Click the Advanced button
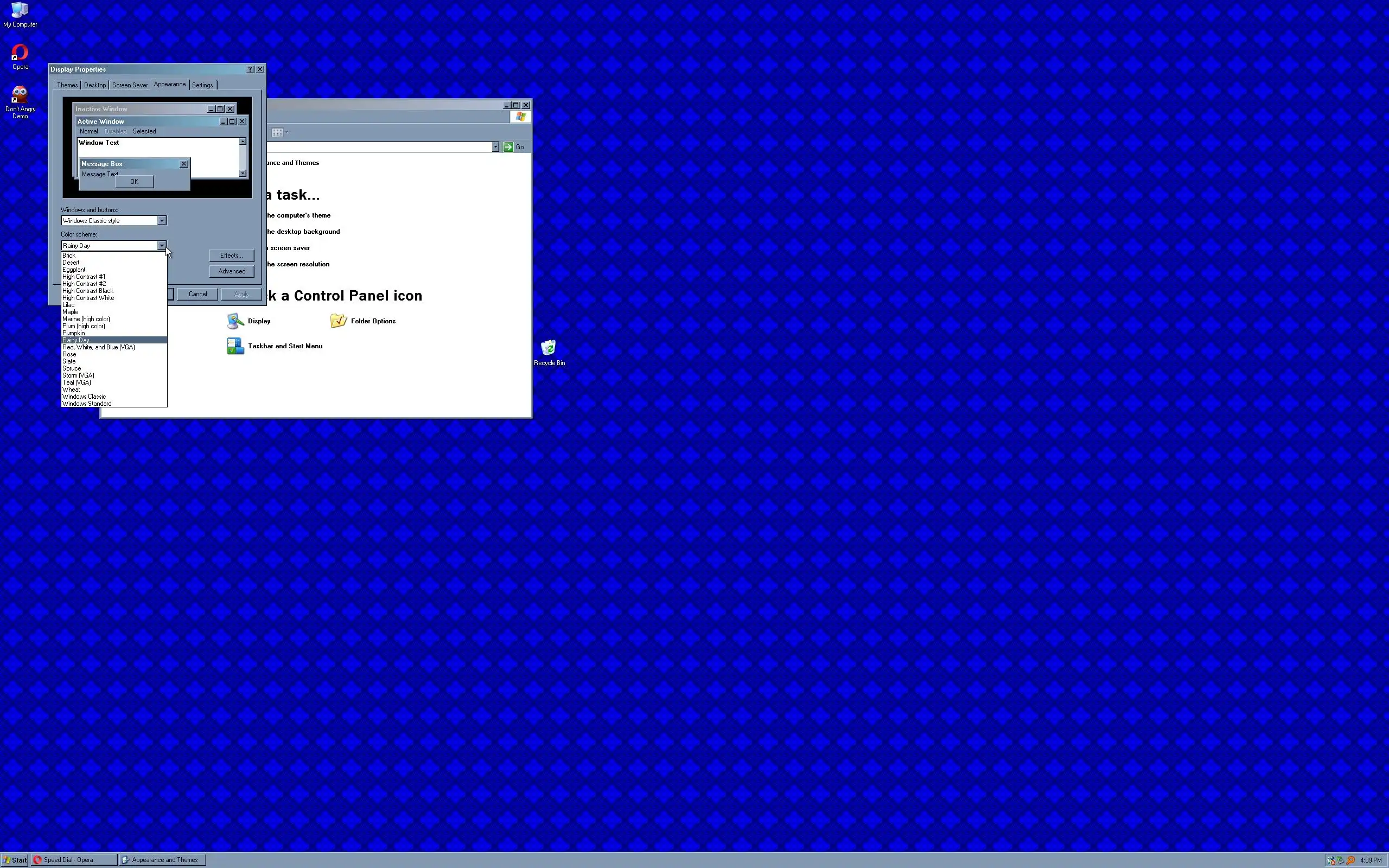This screenshot has width=1389, height=868. tap(231, 272)
